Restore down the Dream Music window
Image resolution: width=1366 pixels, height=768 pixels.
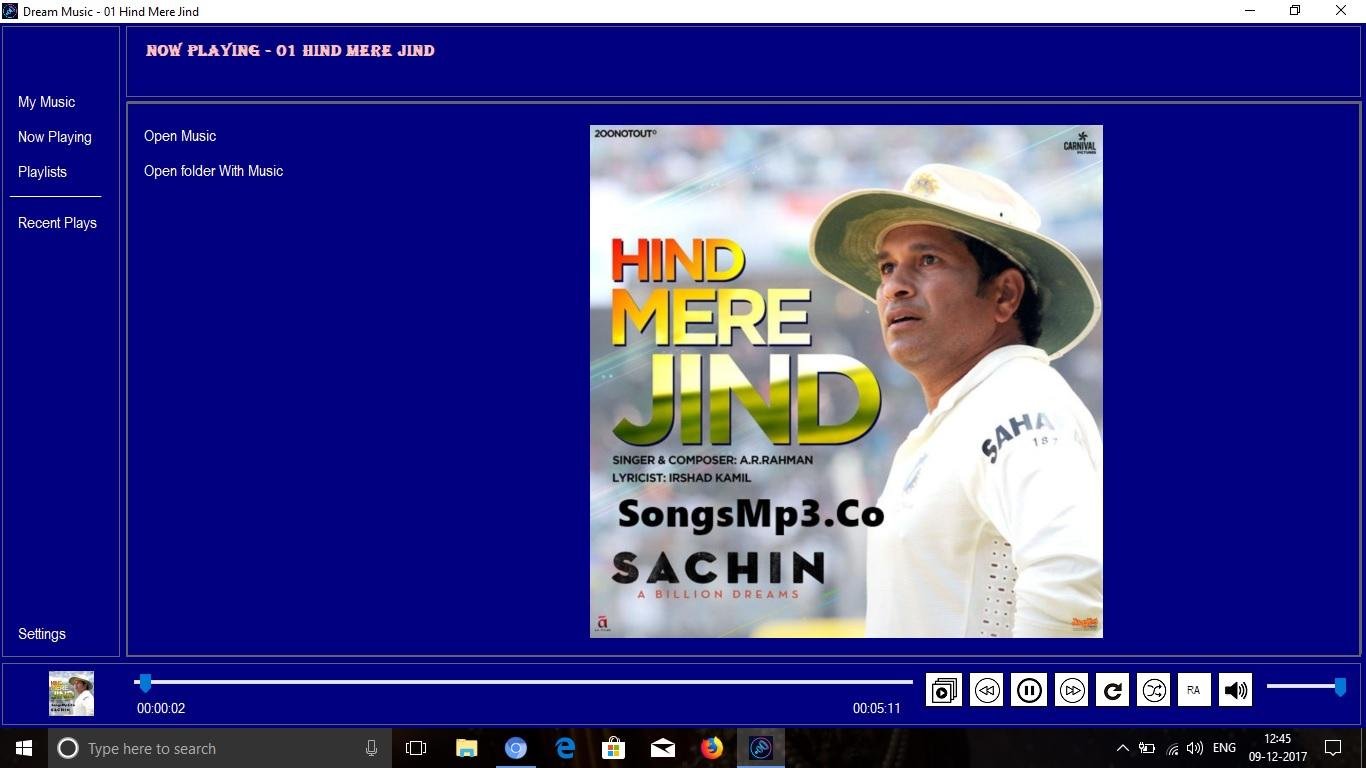pos(1295,11)
